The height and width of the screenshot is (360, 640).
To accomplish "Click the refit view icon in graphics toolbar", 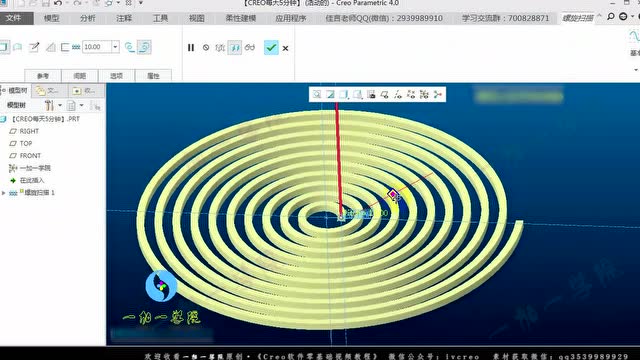I will coord(317,95).
